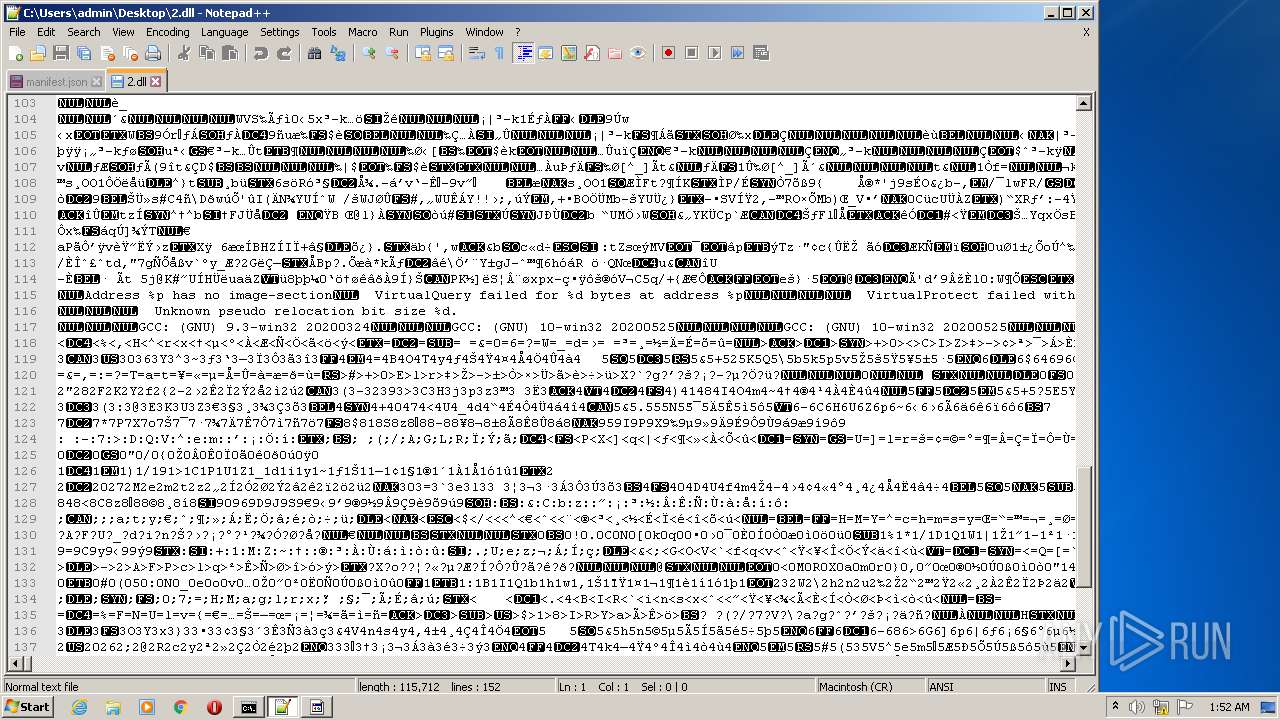Open the Settings menu

[280, 32]
